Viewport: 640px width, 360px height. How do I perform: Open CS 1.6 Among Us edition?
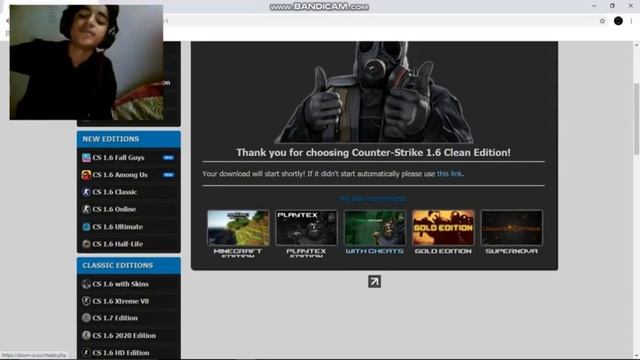coord(120,175)
